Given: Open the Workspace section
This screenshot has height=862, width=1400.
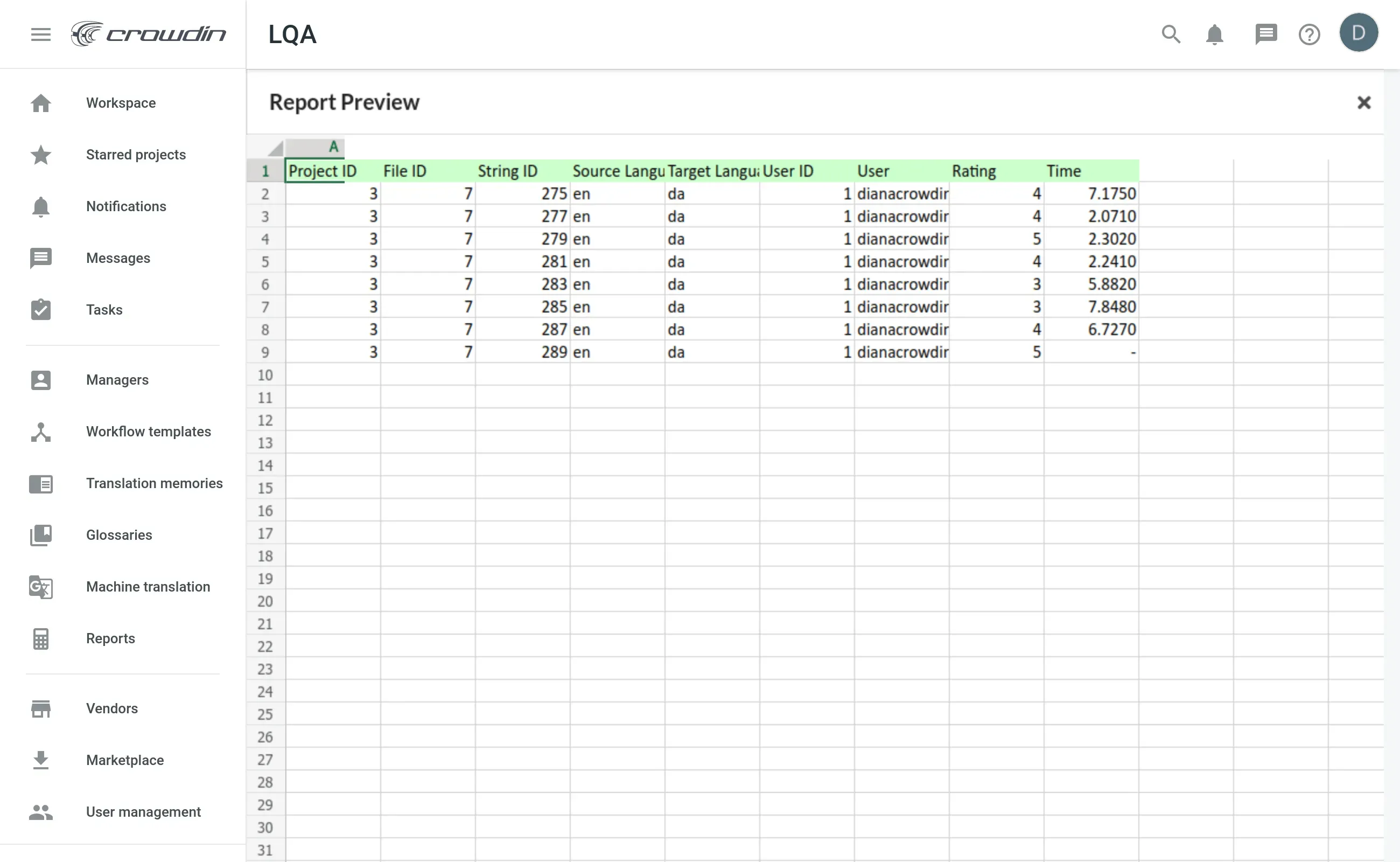Looking at the screenshot, I should [x=121, y=103].
